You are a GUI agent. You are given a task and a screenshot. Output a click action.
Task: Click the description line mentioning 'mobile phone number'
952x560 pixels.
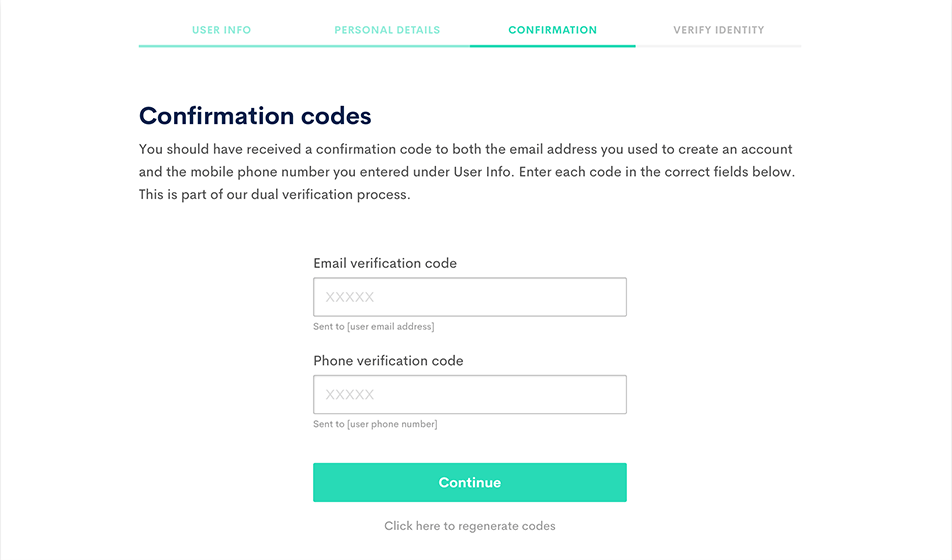466,172
